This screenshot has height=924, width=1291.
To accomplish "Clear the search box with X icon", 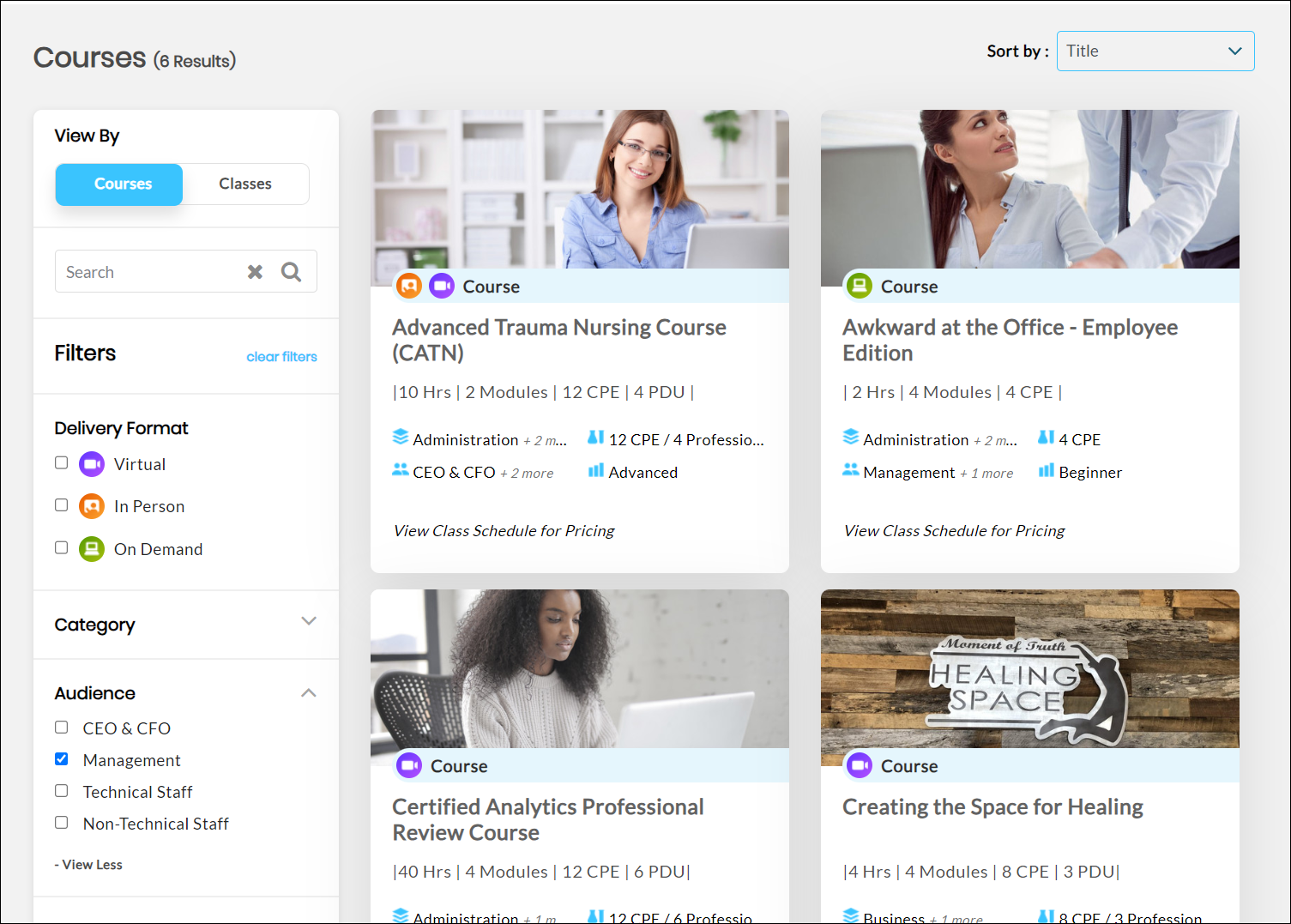I will point(255,272).
